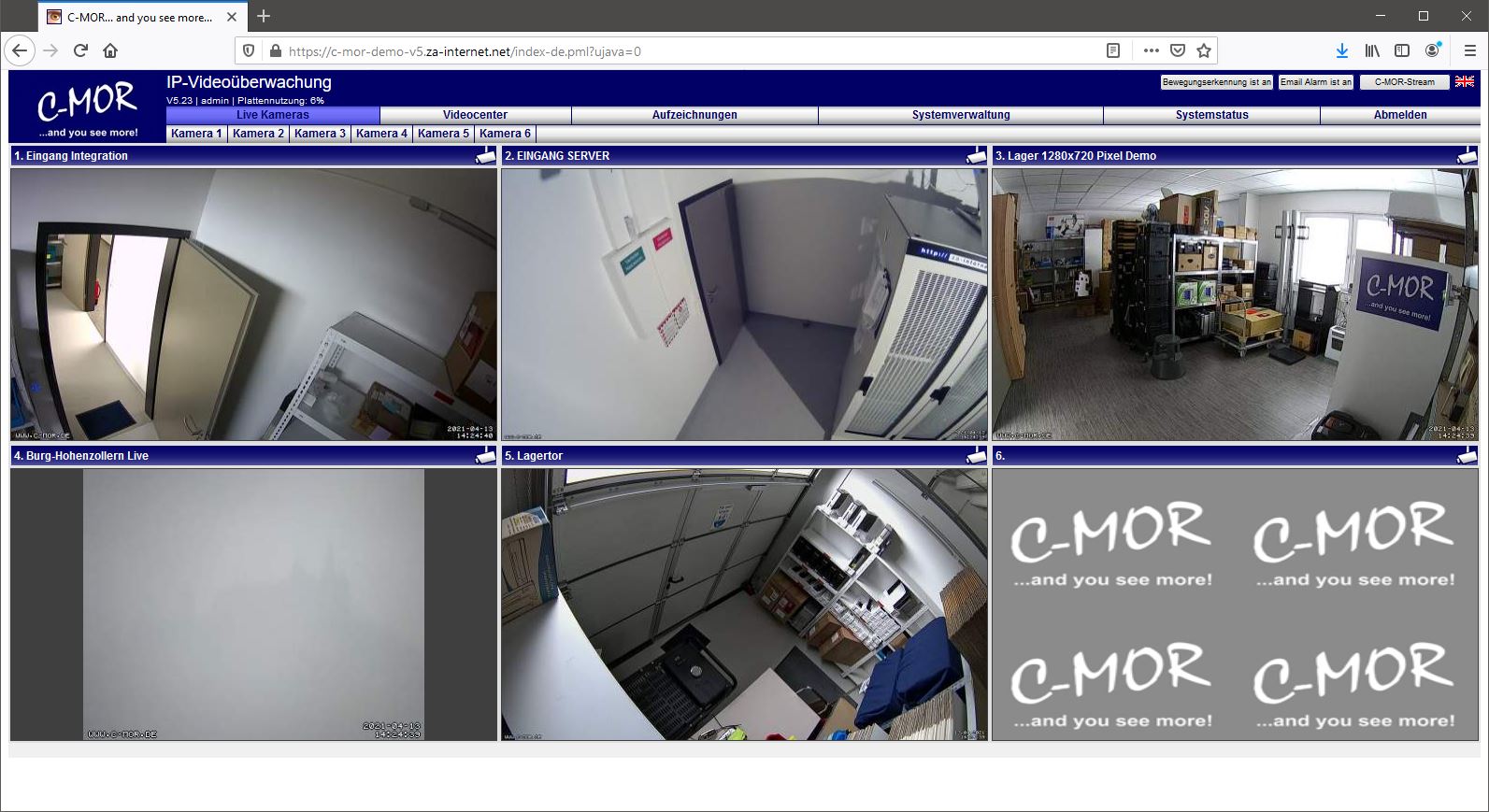Open Systemstatus menu
The height and width of the screenshot is (812, 1489).
point(1211,115)
